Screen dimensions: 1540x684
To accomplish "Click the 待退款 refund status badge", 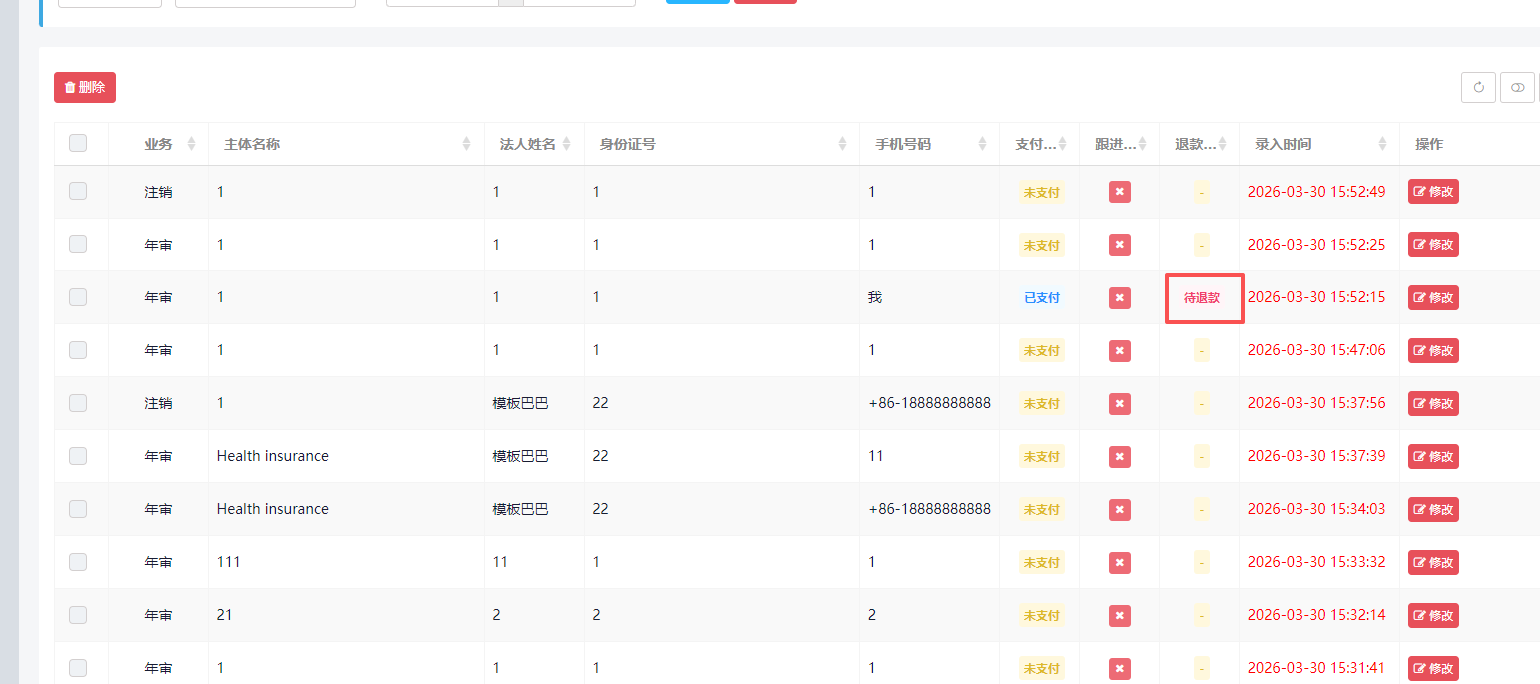I will tap(1202, 297).
